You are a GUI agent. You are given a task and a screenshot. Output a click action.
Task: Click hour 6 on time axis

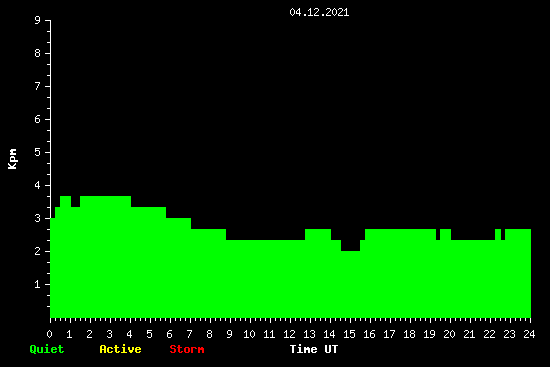pos(169,334)
